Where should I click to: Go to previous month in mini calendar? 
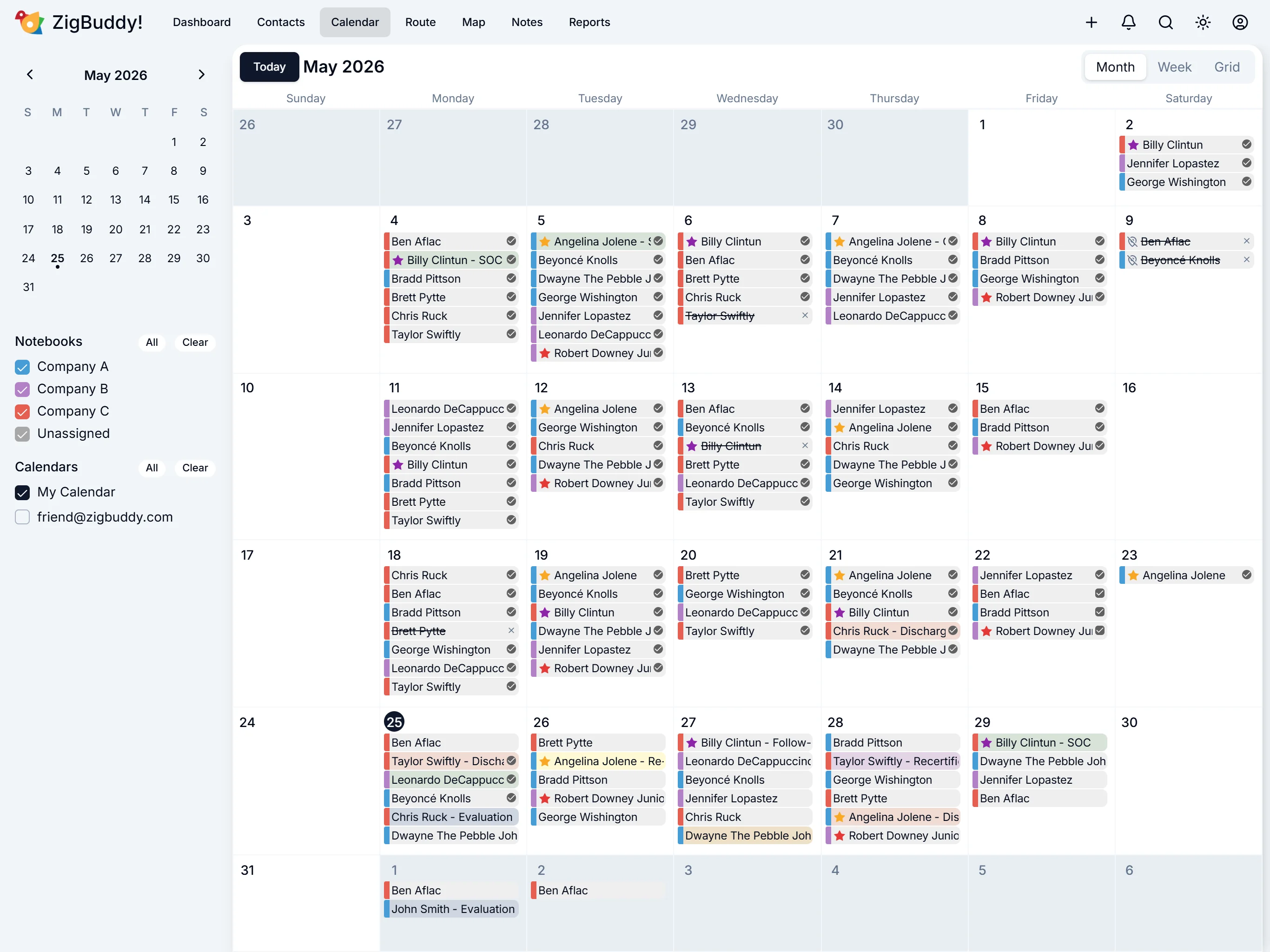point(30,75)
